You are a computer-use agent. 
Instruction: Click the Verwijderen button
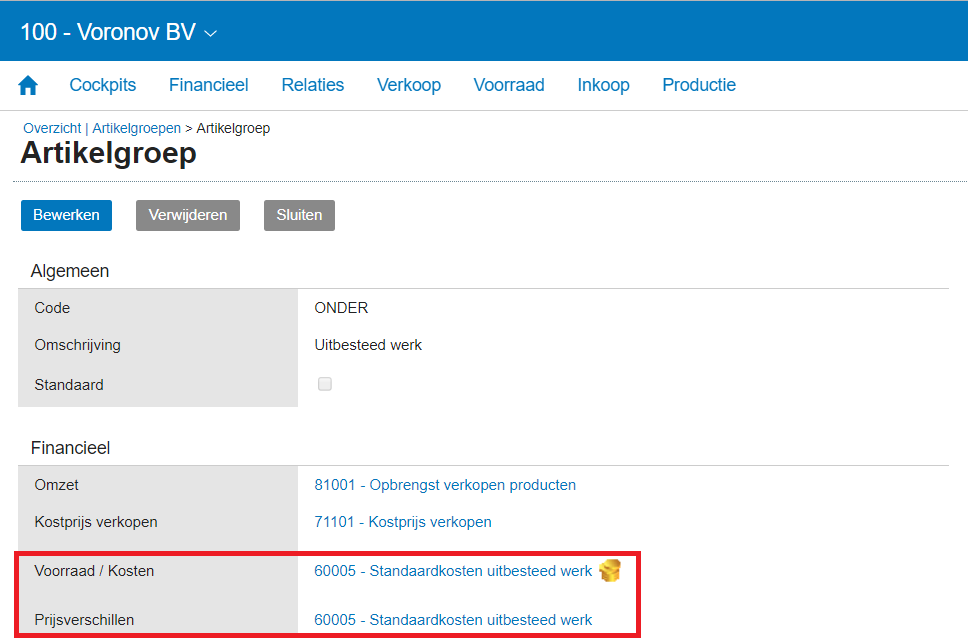(187, 215)
